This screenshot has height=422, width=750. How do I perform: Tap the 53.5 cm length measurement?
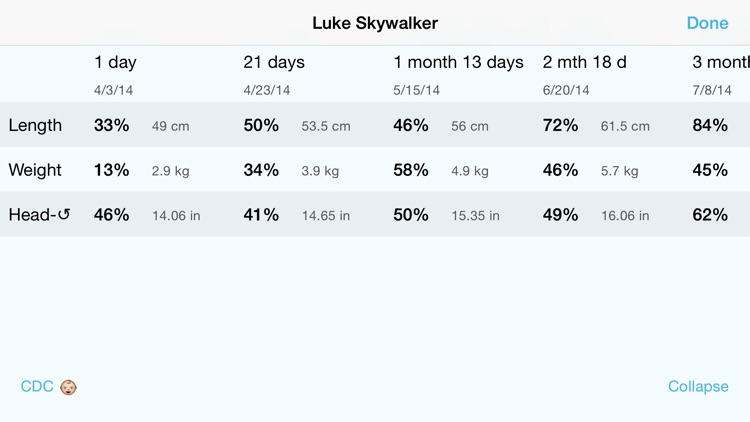point(326,126)
